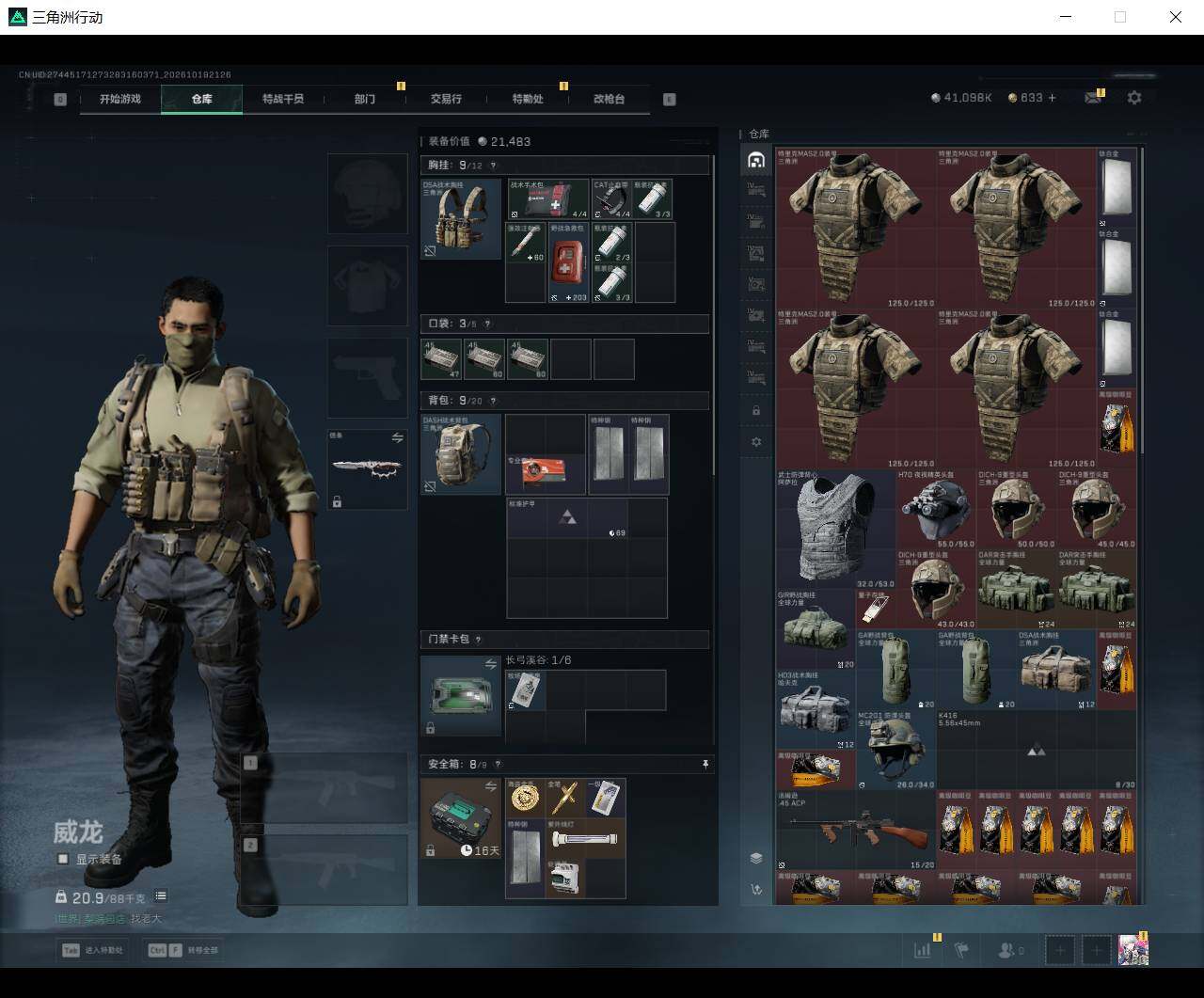The image size is (1204, 998).
Task: Open the settings gear in top bar
Action: click(1134, 98)
